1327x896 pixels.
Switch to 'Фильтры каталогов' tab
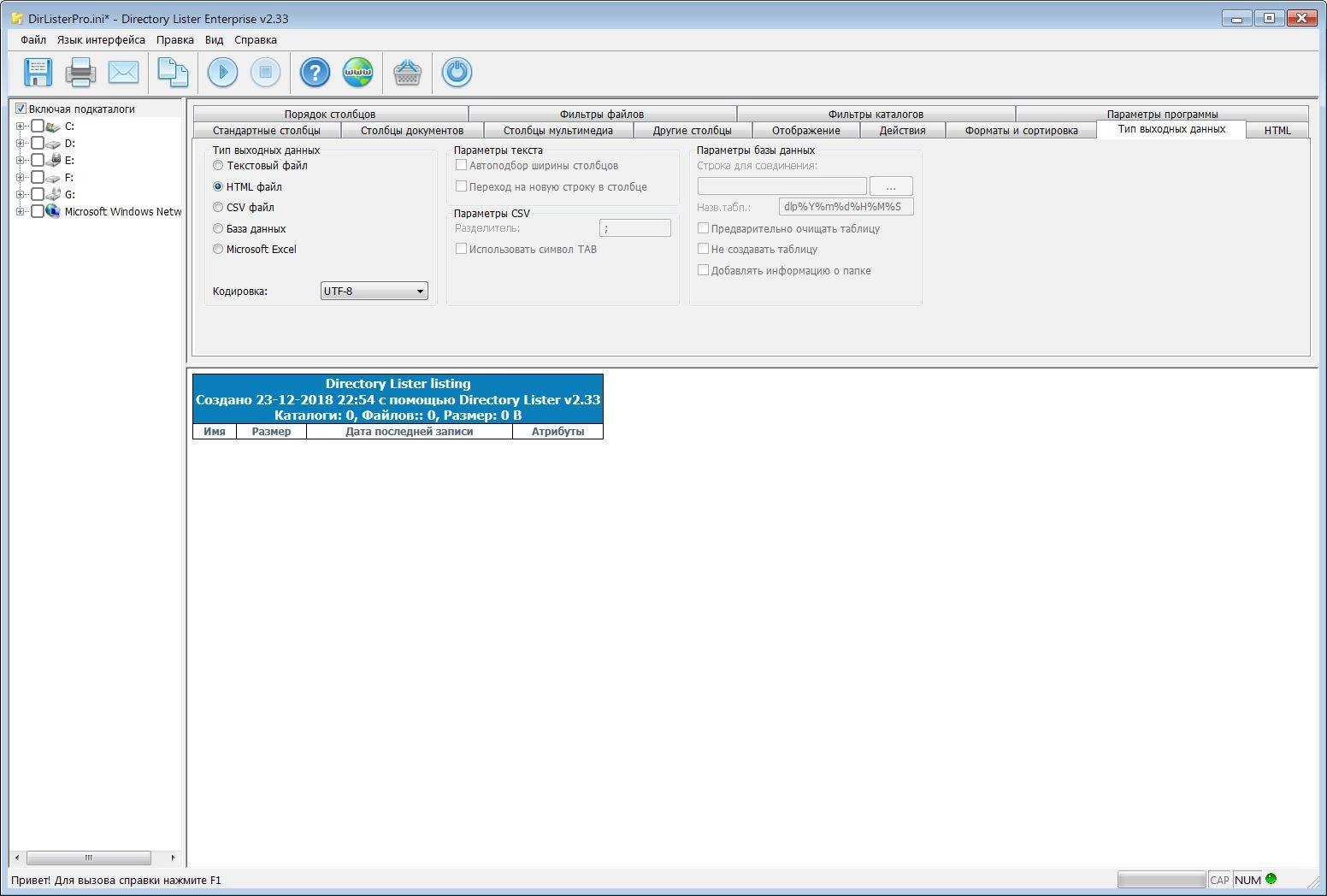click(x=876, y=114)
